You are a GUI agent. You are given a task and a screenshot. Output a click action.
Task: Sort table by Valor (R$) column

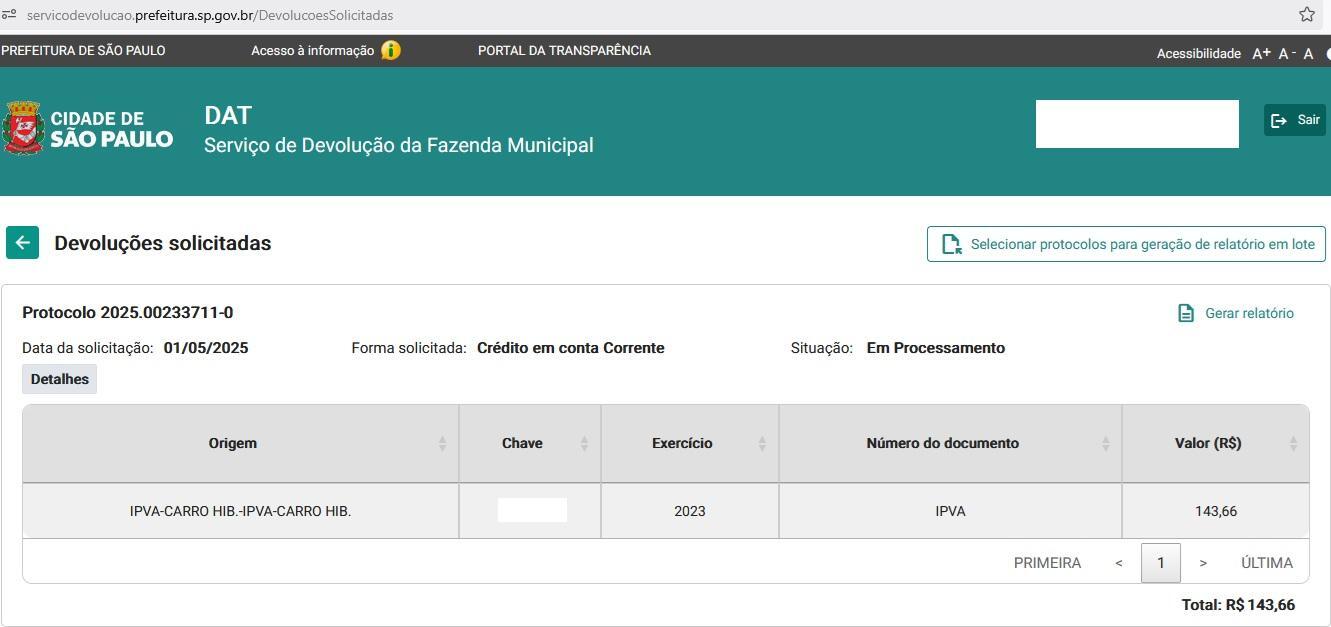coord(1215,443)
